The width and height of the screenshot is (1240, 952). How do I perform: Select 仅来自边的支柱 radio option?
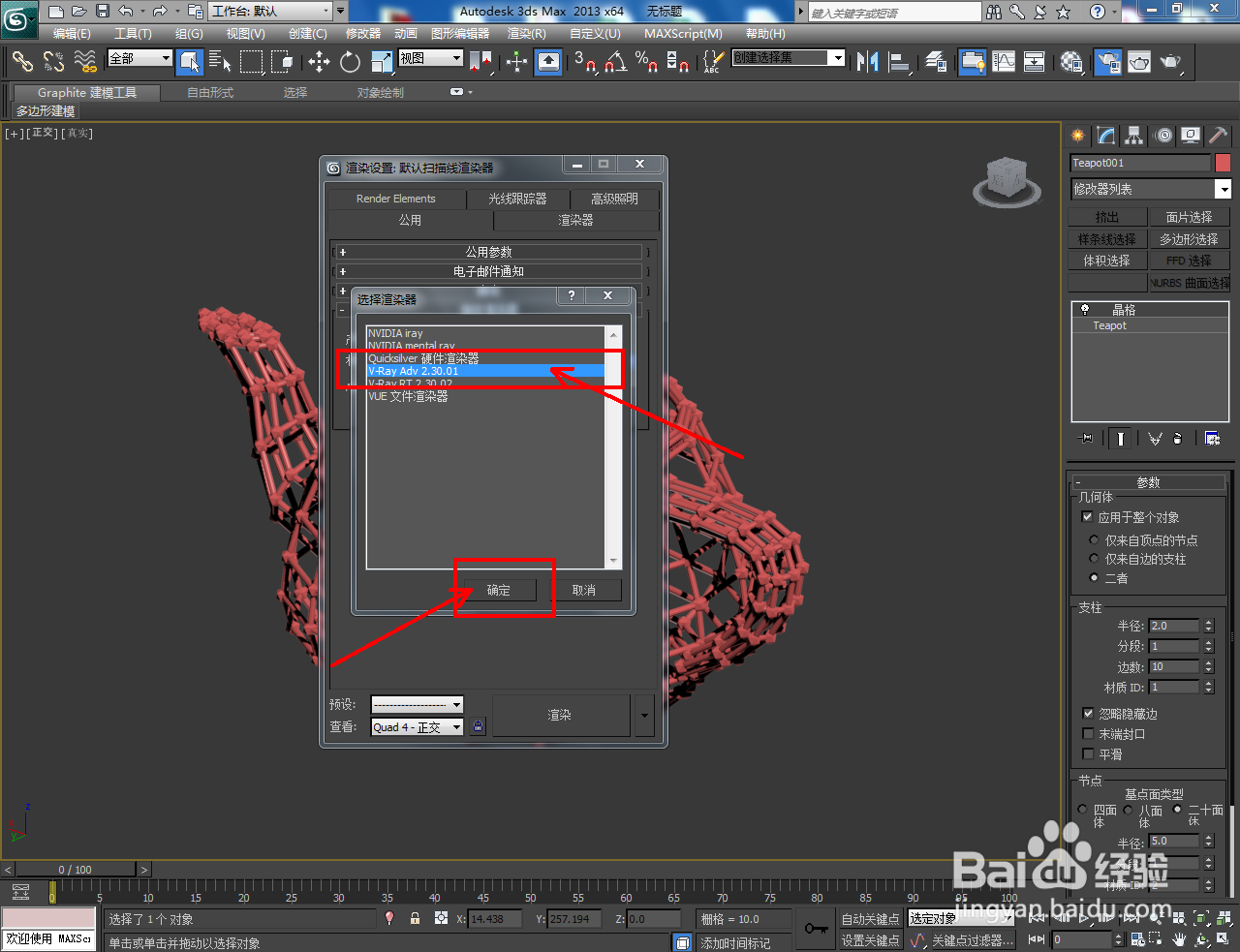click(1094, 559)
